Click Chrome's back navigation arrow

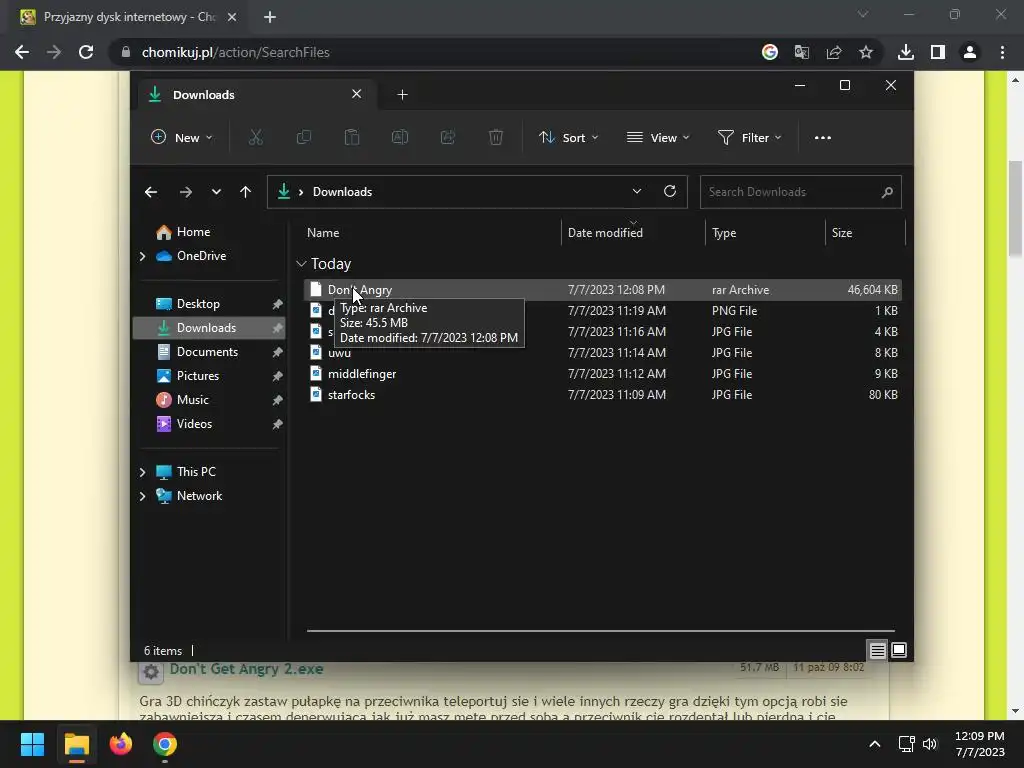(x=22, y=52)
